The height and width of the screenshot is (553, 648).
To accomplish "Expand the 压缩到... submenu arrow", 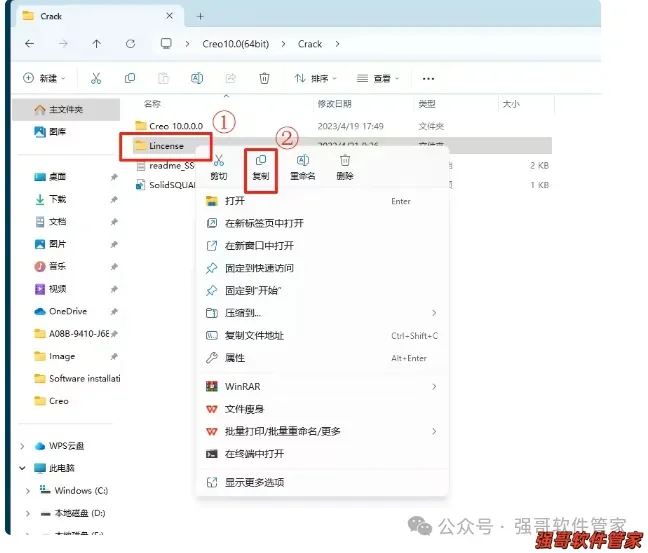I will 434,313.
